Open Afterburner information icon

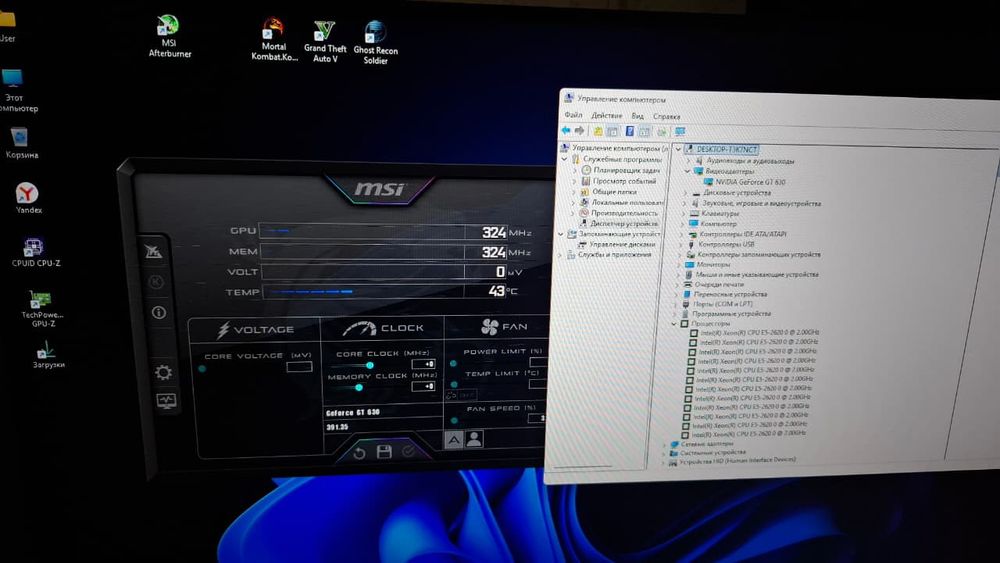coord(158,312)
